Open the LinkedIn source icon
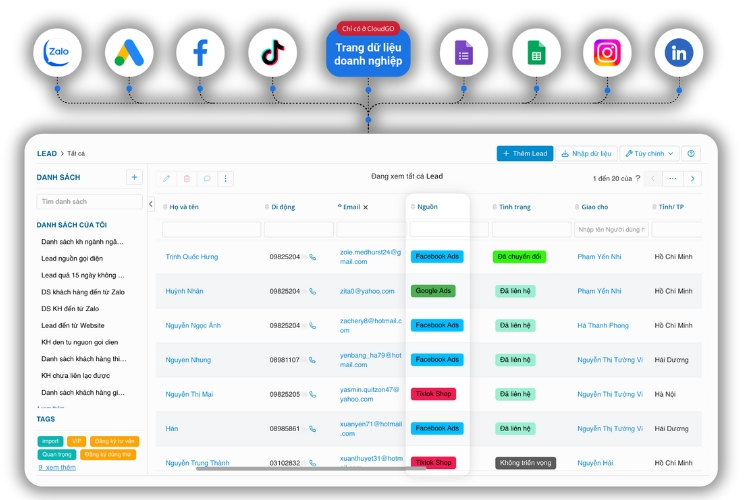 point(679,54)
